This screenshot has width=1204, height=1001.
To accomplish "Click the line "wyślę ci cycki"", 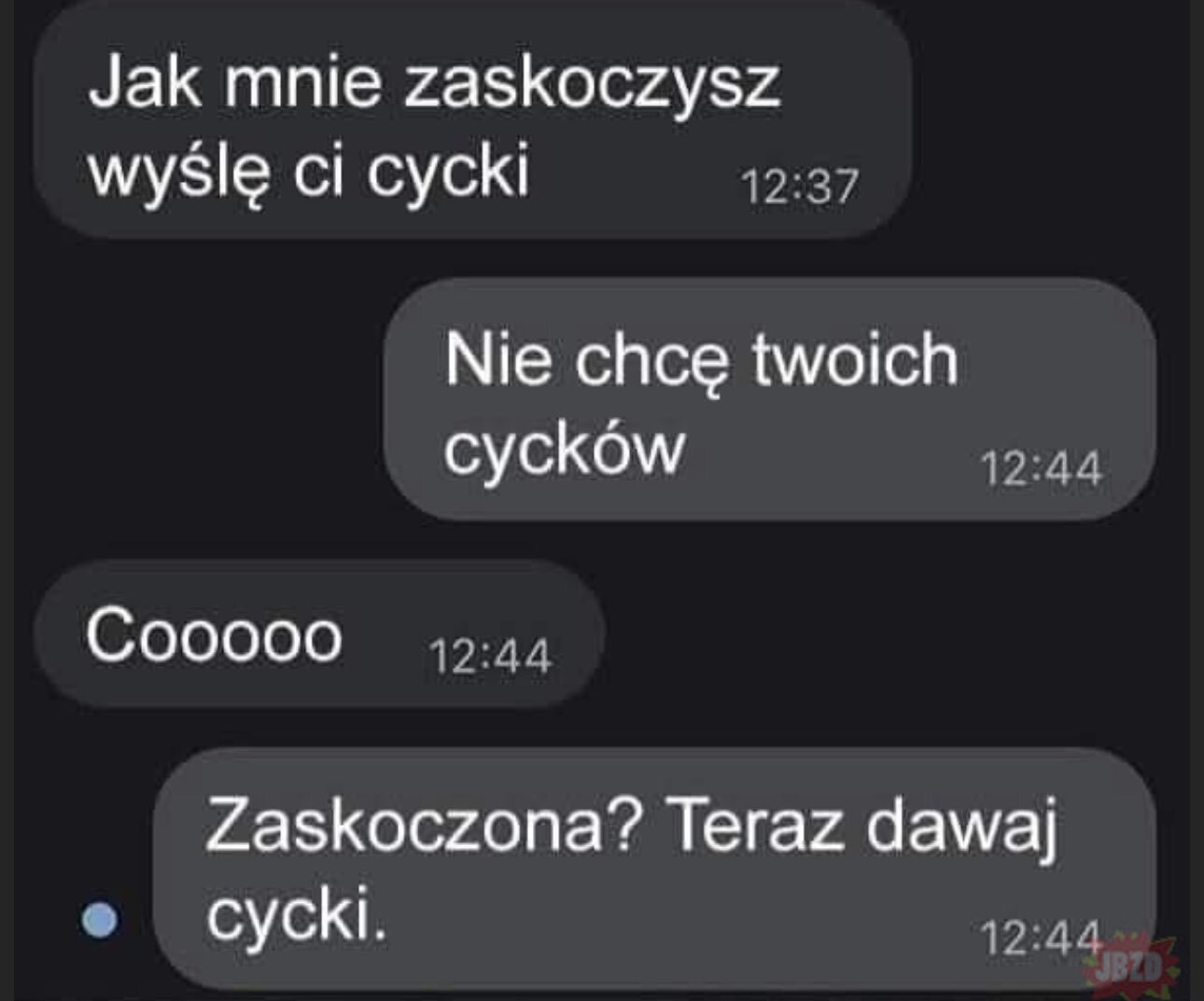I will pos(309,172).
